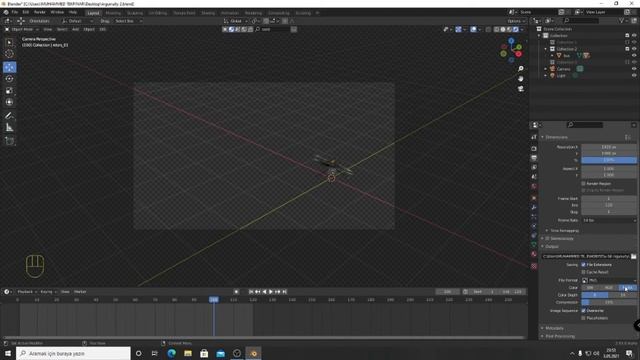This screenshot has height=360, width=640.
Task: Enable the Stereoscopy checkbox
Action: click(547, 238)
